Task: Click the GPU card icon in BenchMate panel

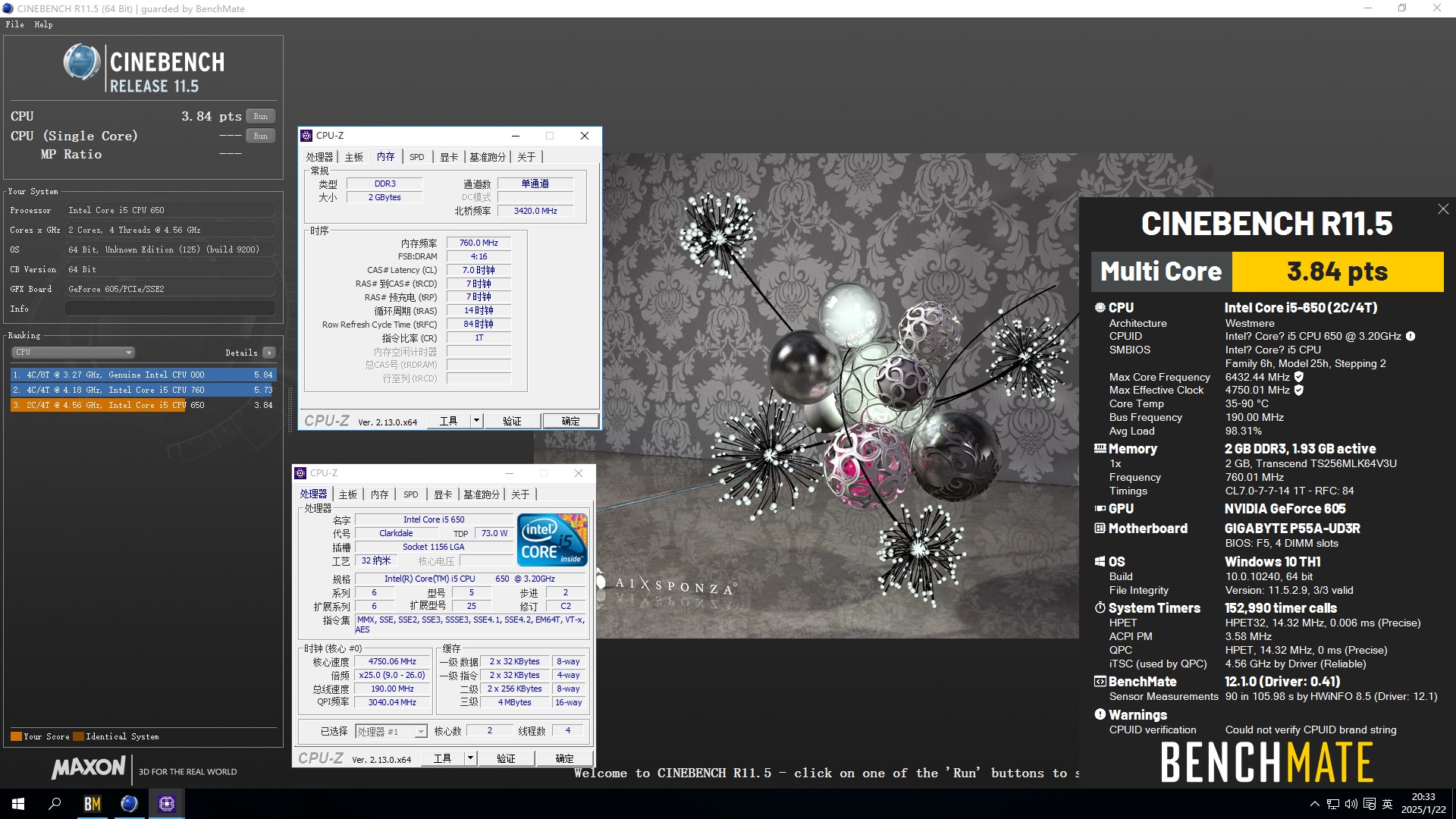Action: pyautogui.click(x=1100, y=509)
